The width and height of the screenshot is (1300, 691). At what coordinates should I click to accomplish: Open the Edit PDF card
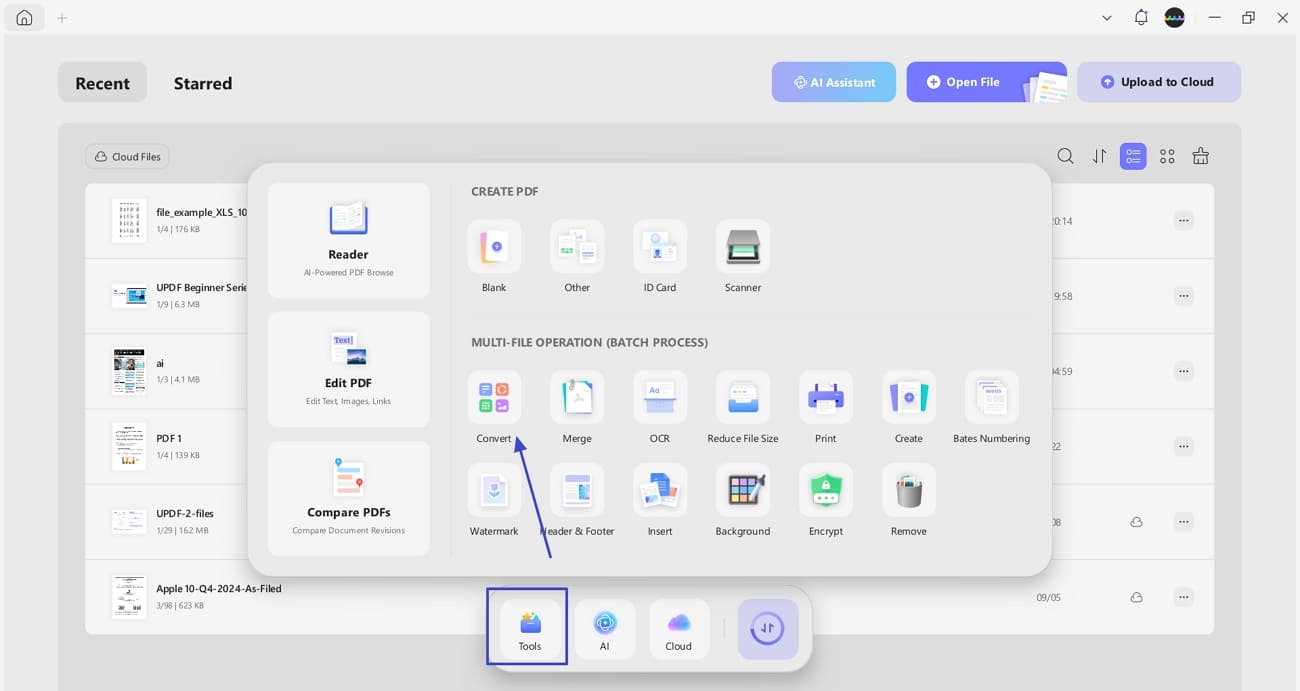[x=349, y=369]
